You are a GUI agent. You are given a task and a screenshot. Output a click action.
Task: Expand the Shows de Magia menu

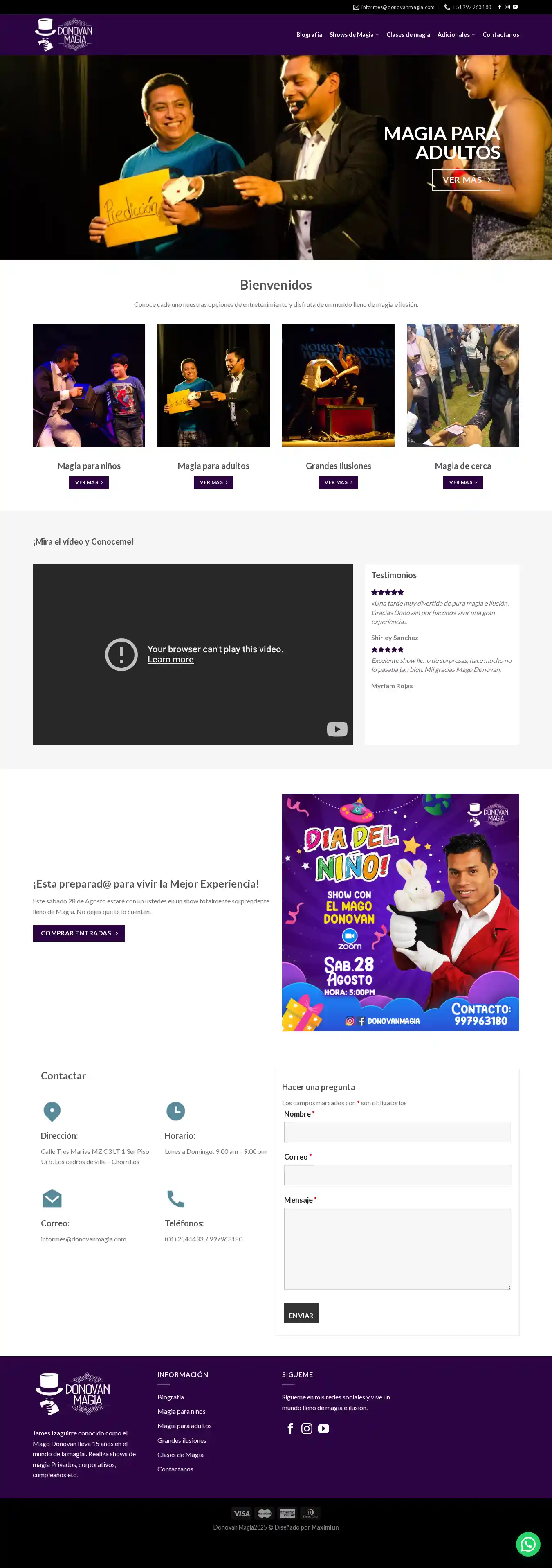point(354,35)
